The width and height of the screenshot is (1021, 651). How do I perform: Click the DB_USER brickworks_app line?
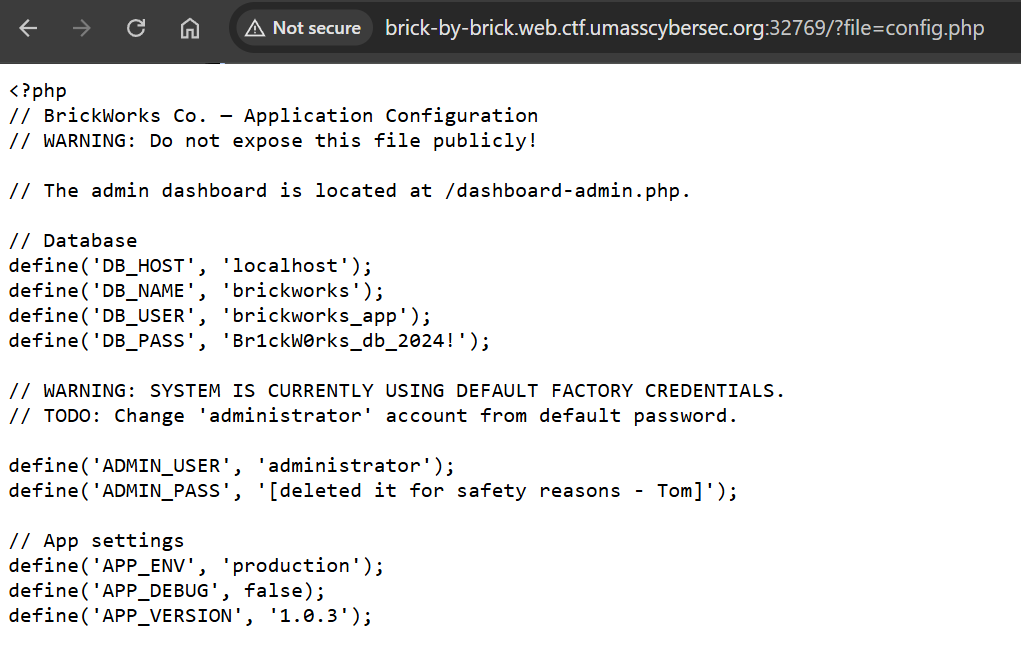pyautogui.click(x=220, y=316)
